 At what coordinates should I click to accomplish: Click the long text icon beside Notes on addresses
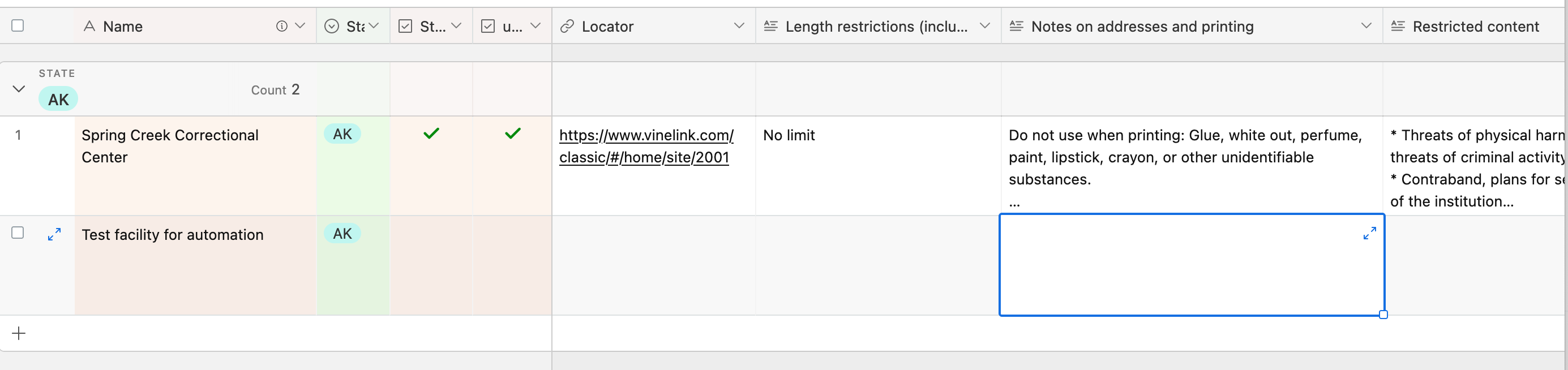(1016, 26)
